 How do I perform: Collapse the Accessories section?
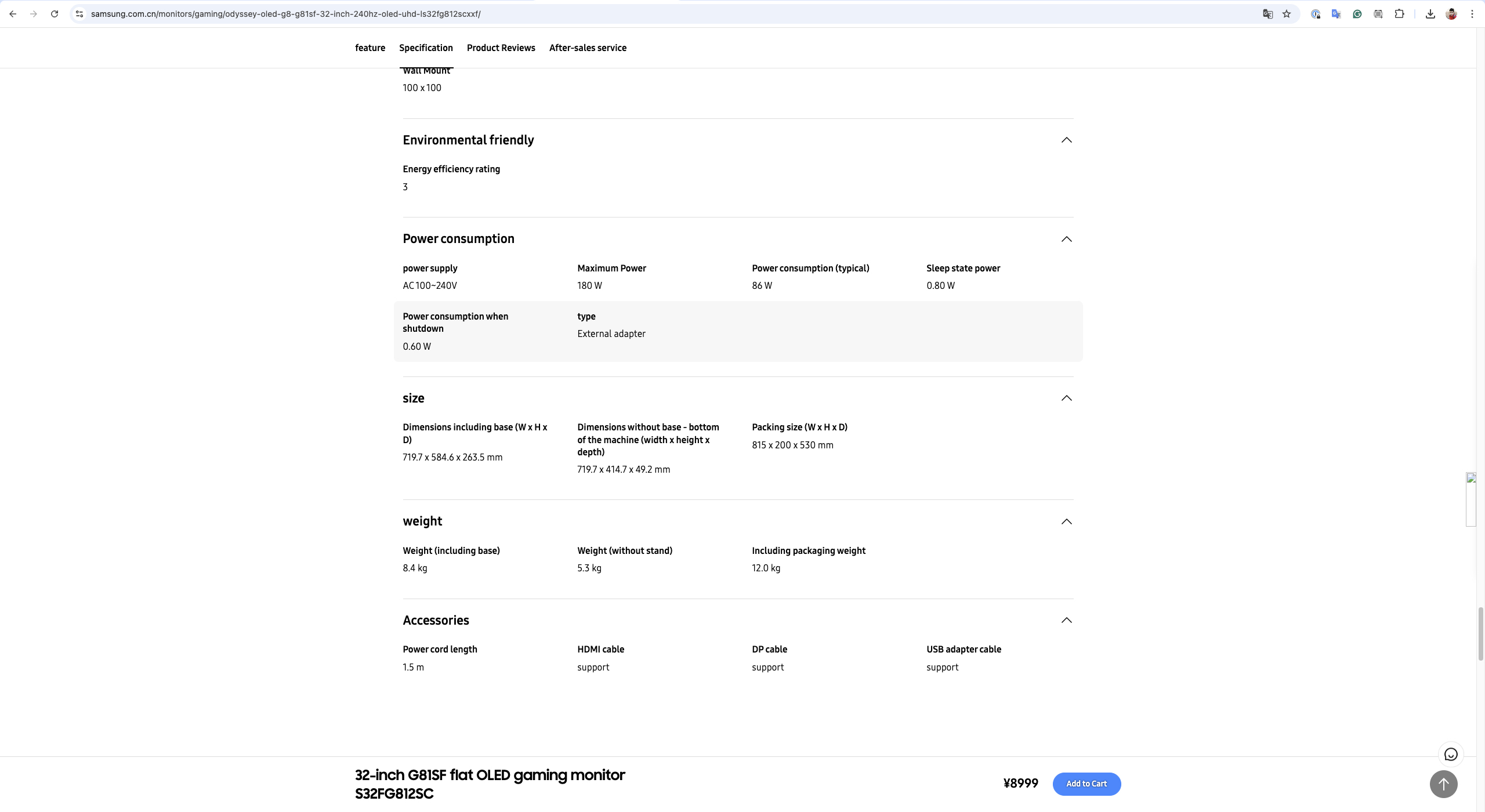pyautogui.click(x=1066, y=620)
